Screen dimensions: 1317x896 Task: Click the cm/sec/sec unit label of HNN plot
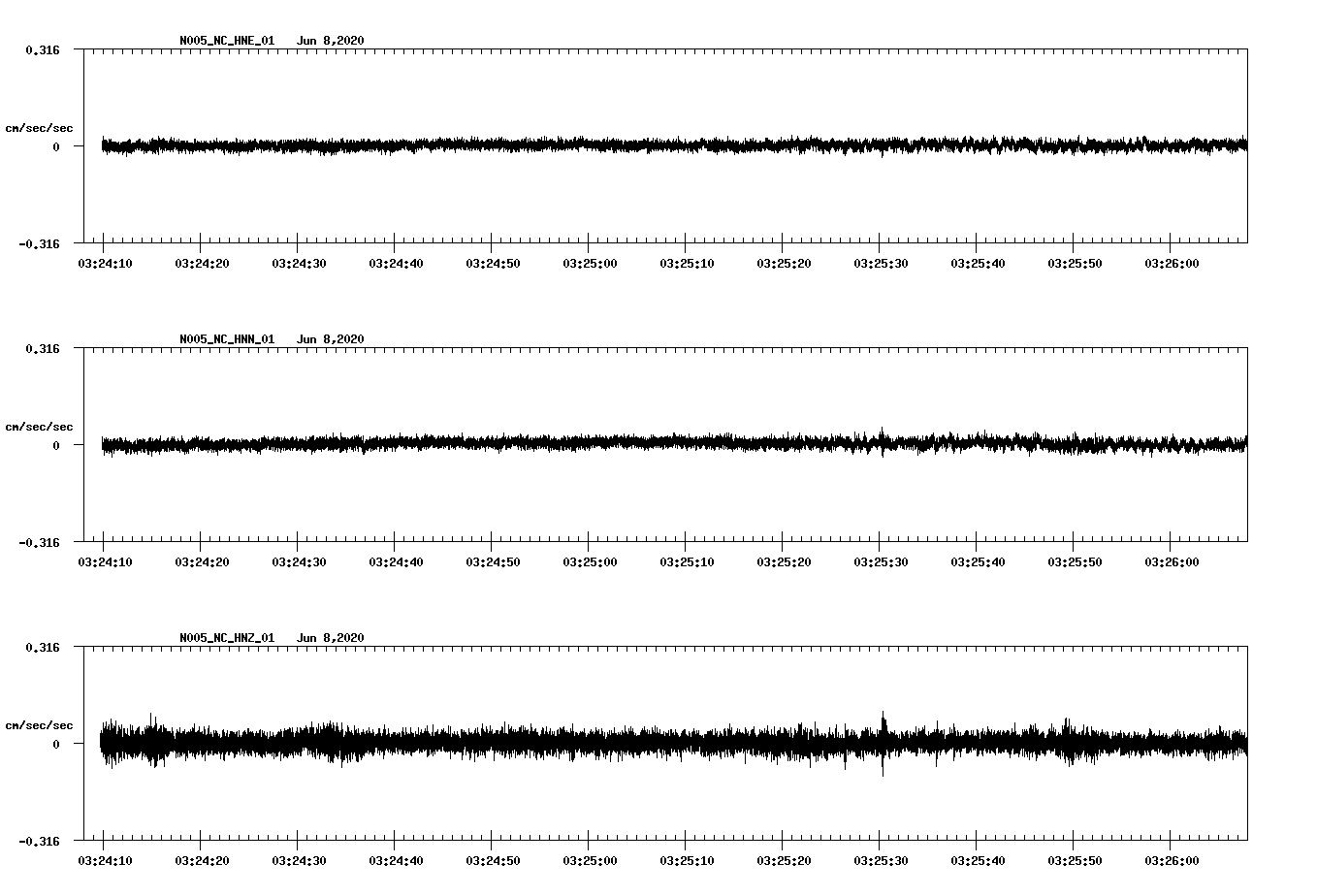tap(39, 427)
